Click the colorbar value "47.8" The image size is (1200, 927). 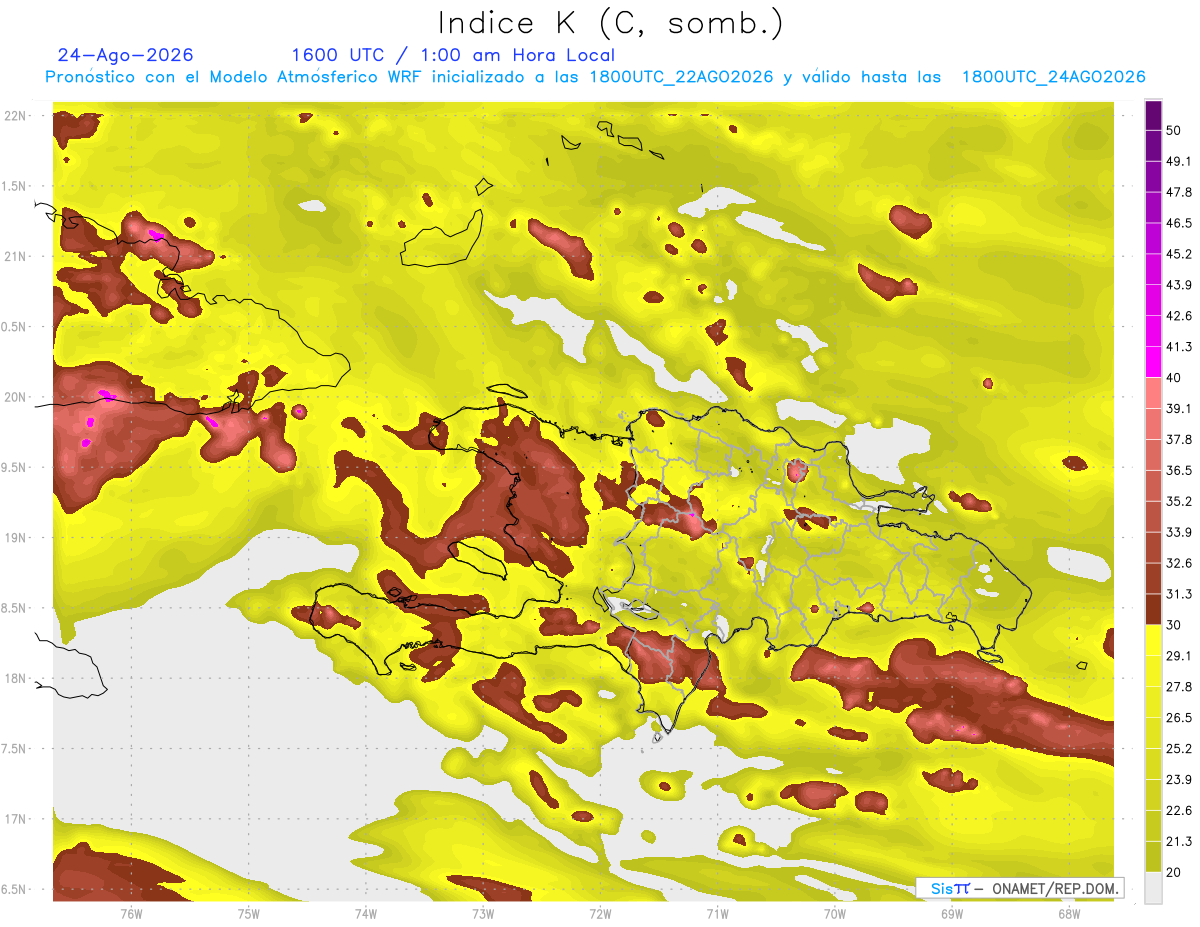pyautogui.click(x=1178, y=192)
